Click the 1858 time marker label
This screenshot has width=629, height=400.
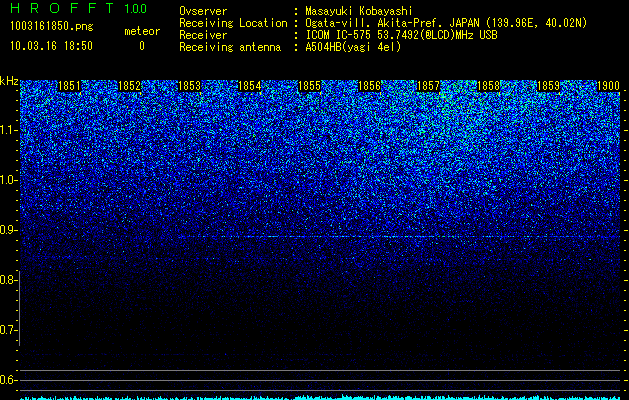(489, 86)
